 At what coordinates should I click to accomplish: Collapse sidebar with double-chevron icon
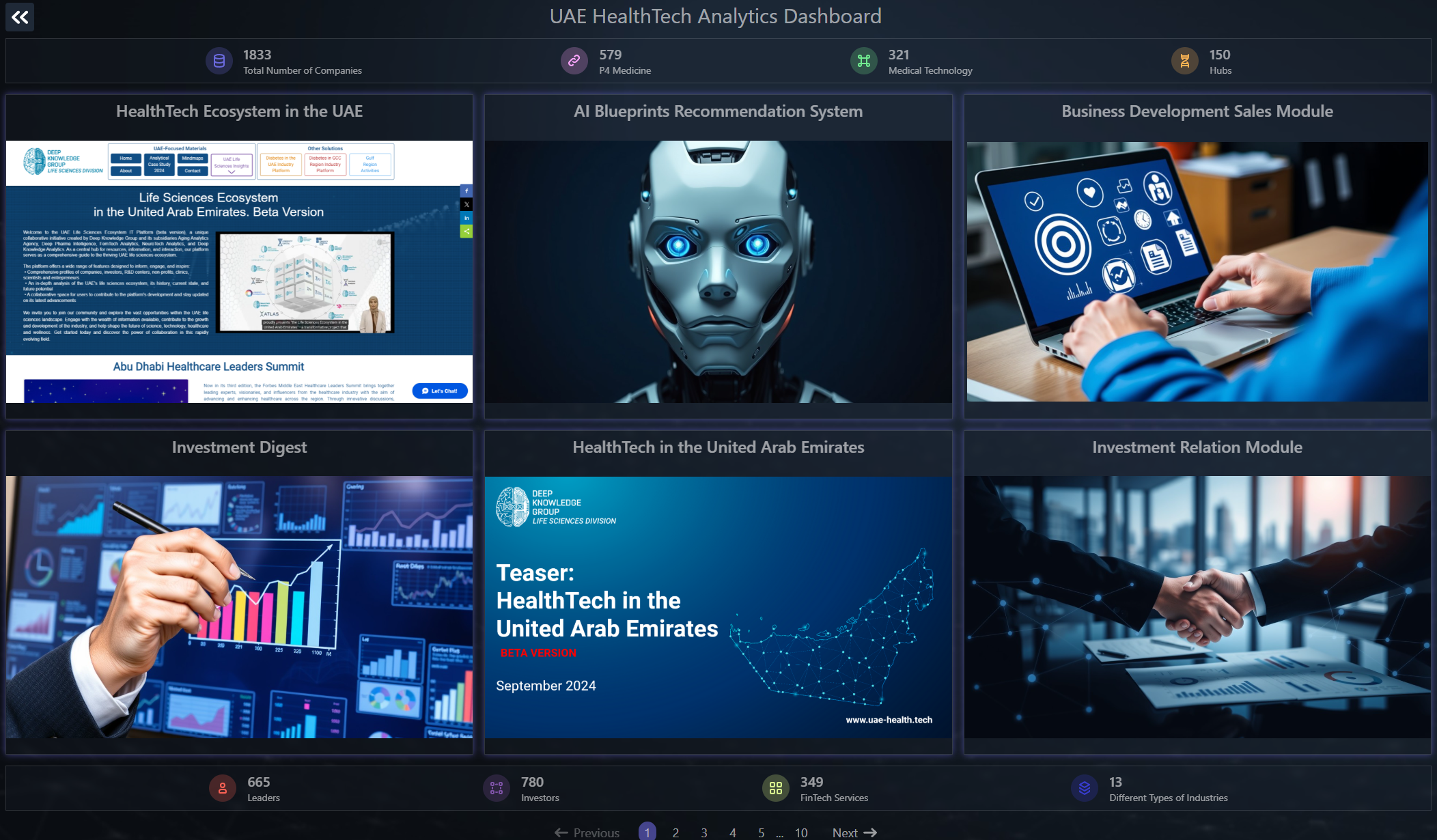(x=20, y=17)
